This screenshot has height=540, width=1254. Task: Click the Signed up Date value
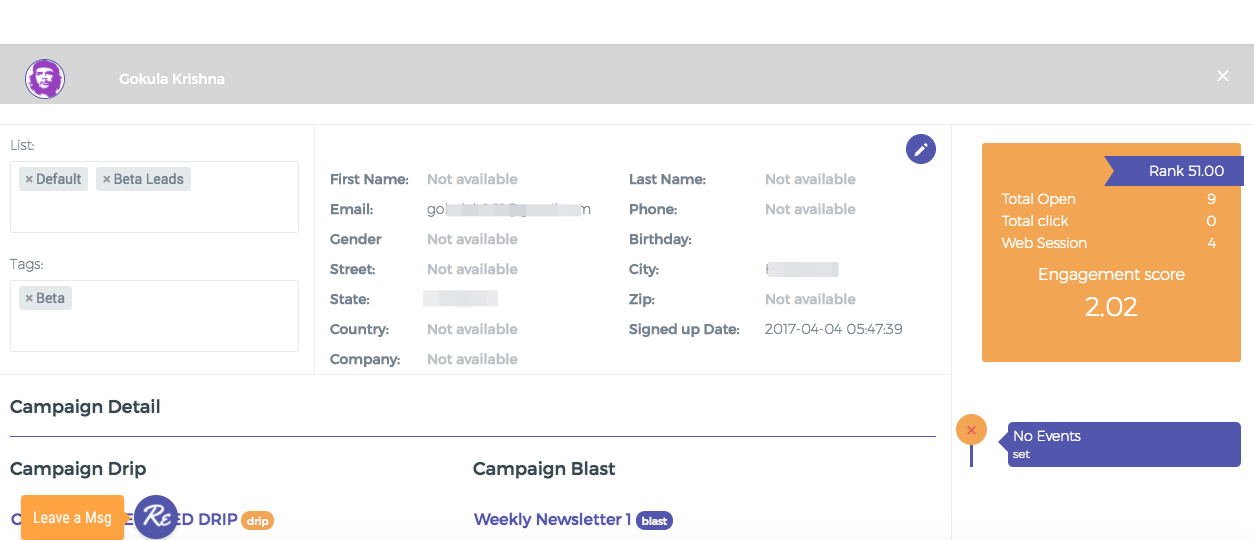(833, 329)
